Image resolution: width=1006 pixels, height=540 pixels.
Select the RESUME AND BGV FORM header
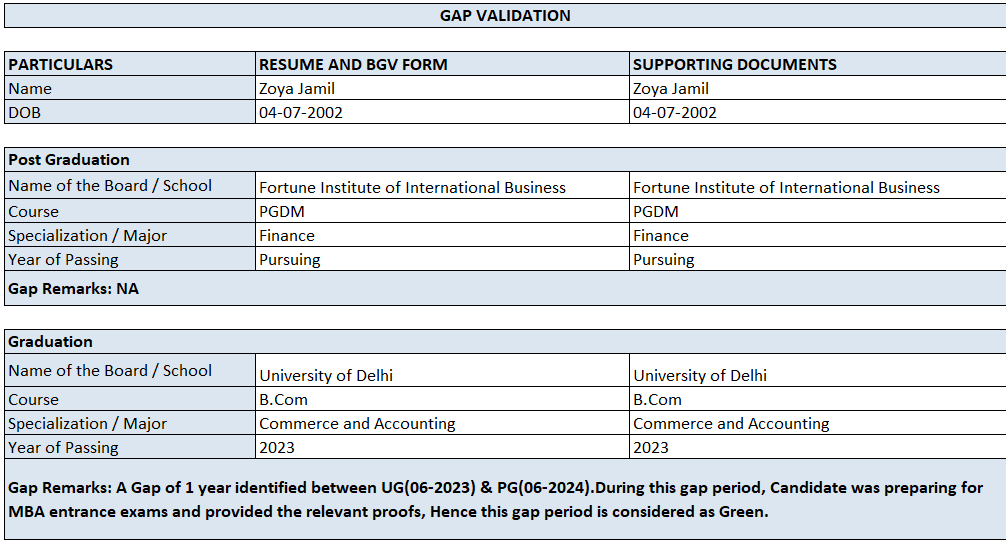pos(442,64)
